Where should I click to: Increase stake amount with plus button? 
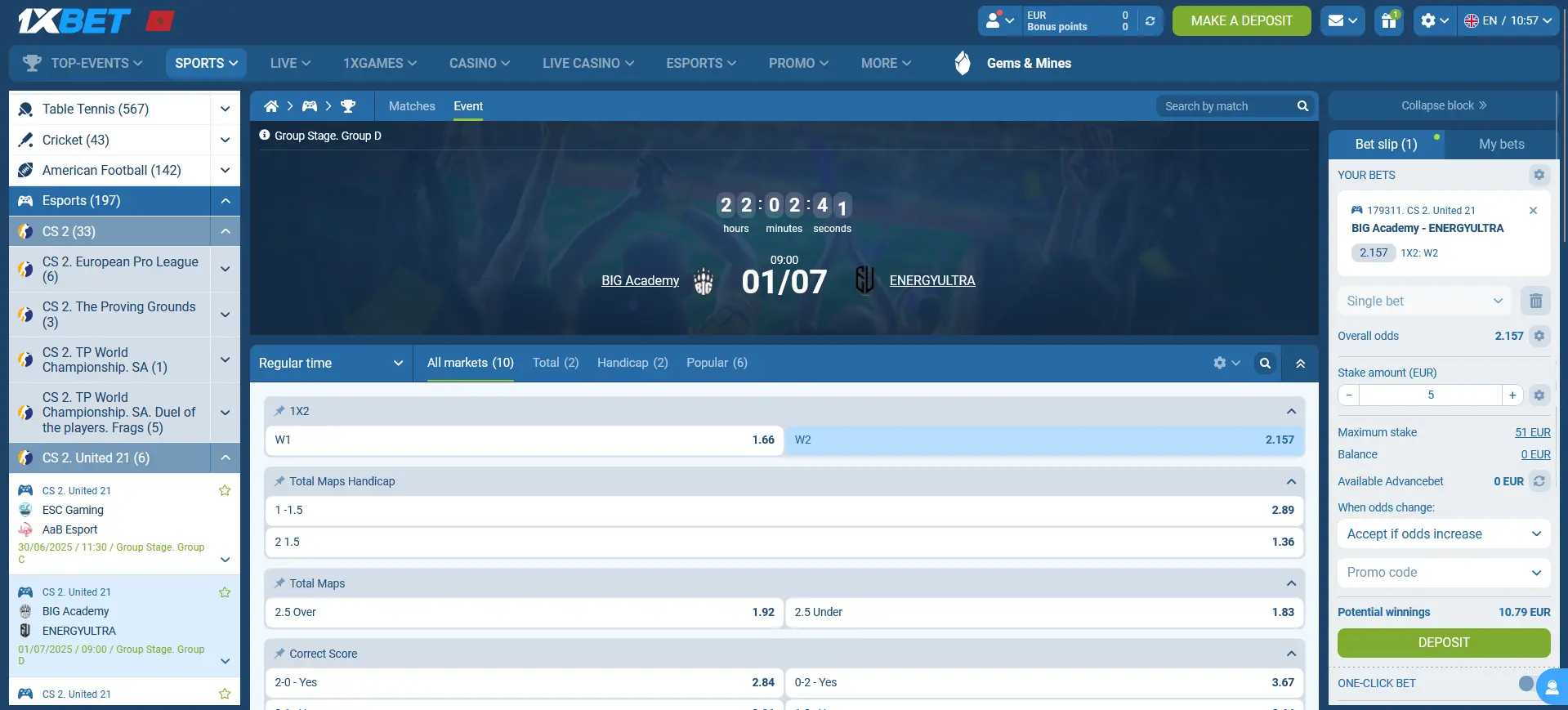point(1512,395)
